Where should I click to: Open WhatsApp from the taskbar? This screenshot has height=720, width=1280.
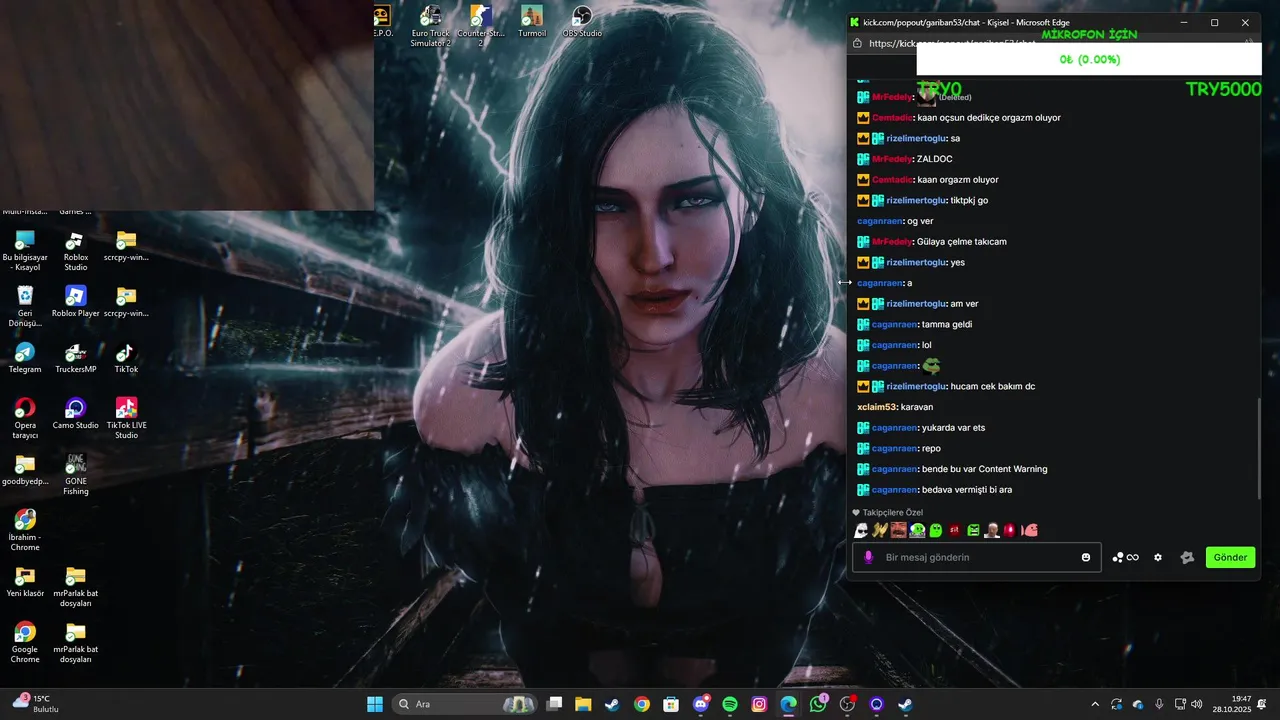click(818, 704)
